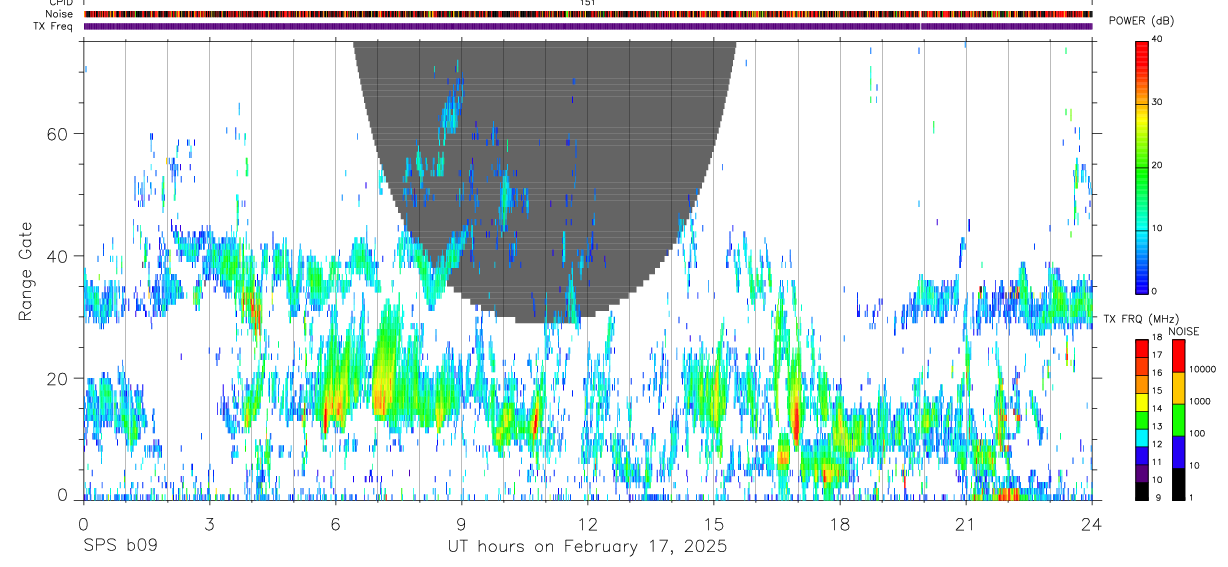Select the orange noise legend swatch
Viewport: 1228px width, 567px height.
click(x=1178, y=389)
